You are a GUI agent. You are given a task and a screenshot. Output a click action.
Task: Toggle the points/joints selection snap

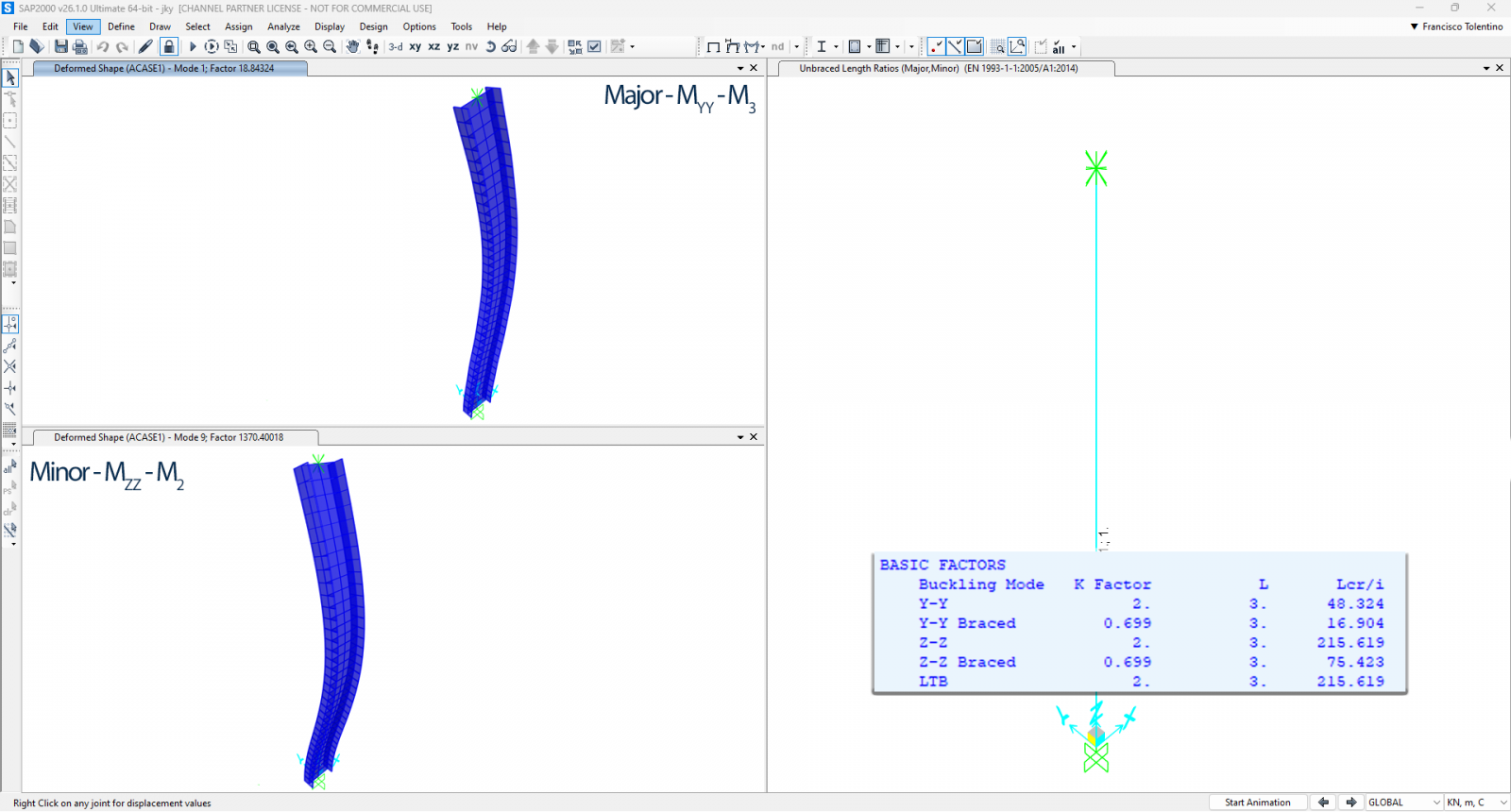pyautogui.click(x=936, y=46)
